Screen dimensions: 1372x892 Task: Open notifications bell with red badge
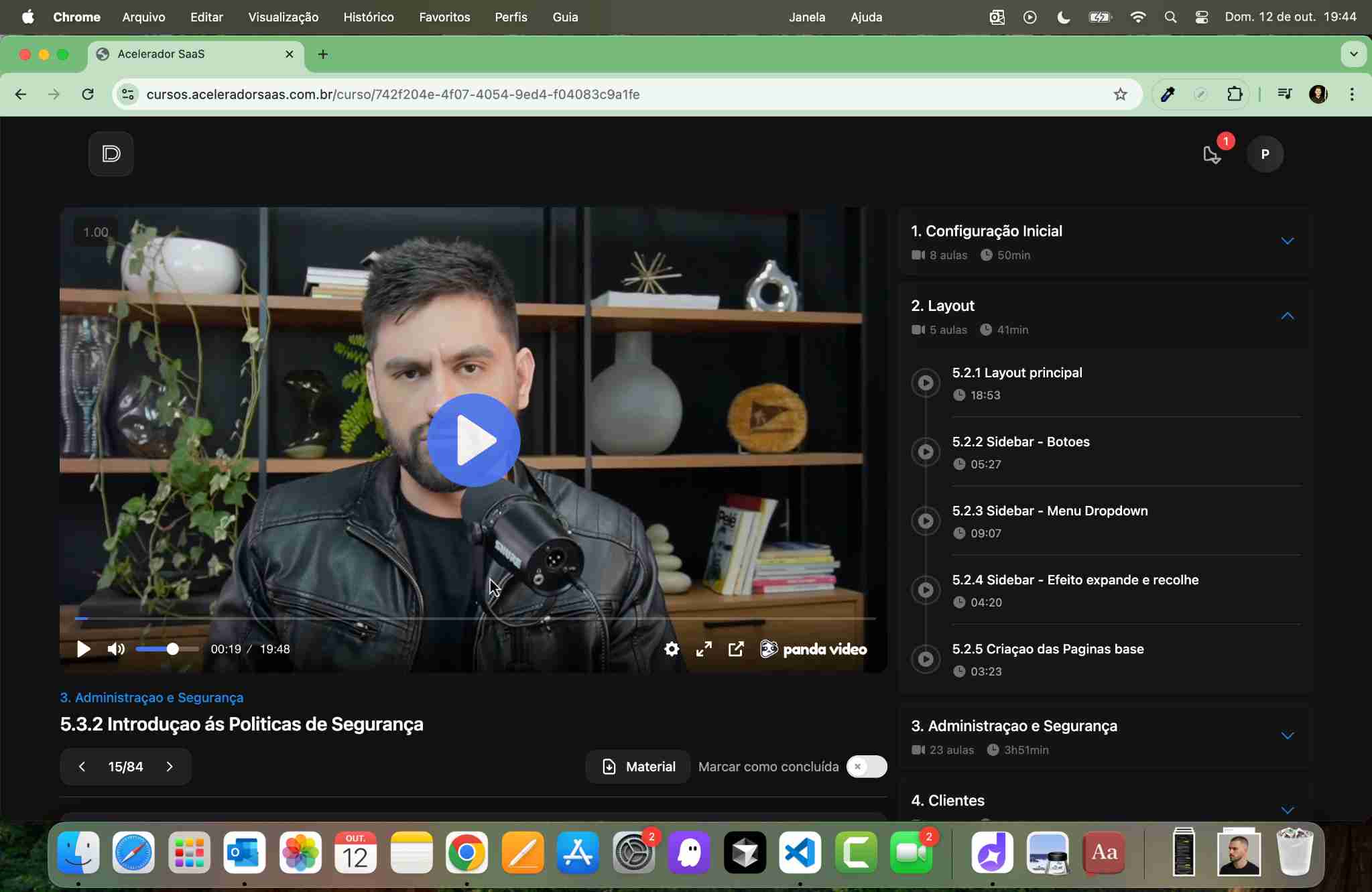tap(1212, 154)
